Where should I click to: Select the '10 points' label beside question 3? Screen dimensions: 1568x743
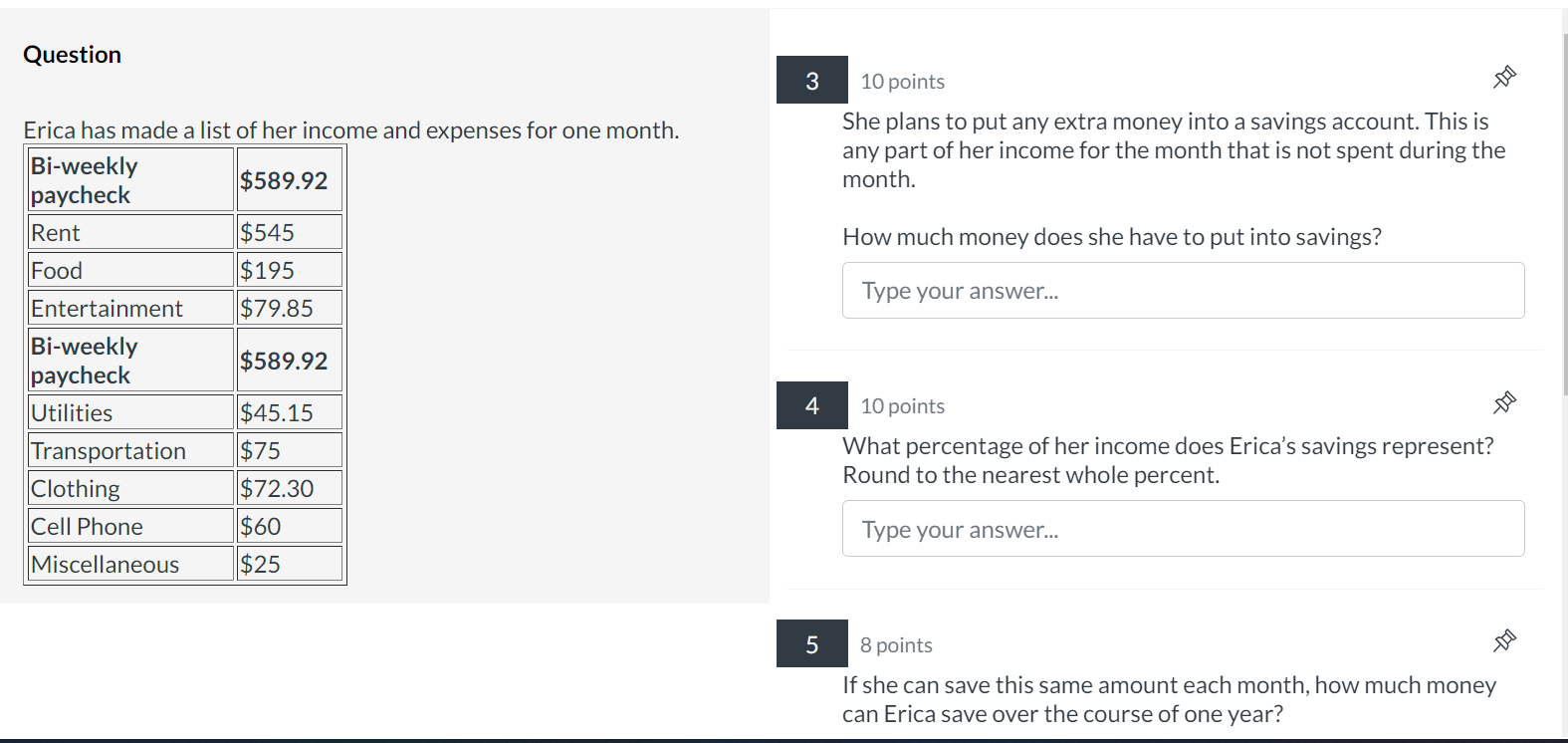pyautogui.click(x=901, y=81)
